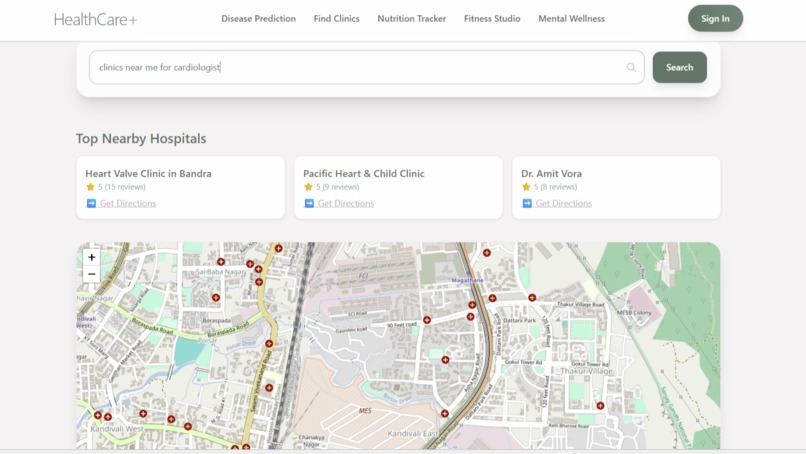Click blue arrow icon on Dr. Amit Vora card

(x=527, y=203)
